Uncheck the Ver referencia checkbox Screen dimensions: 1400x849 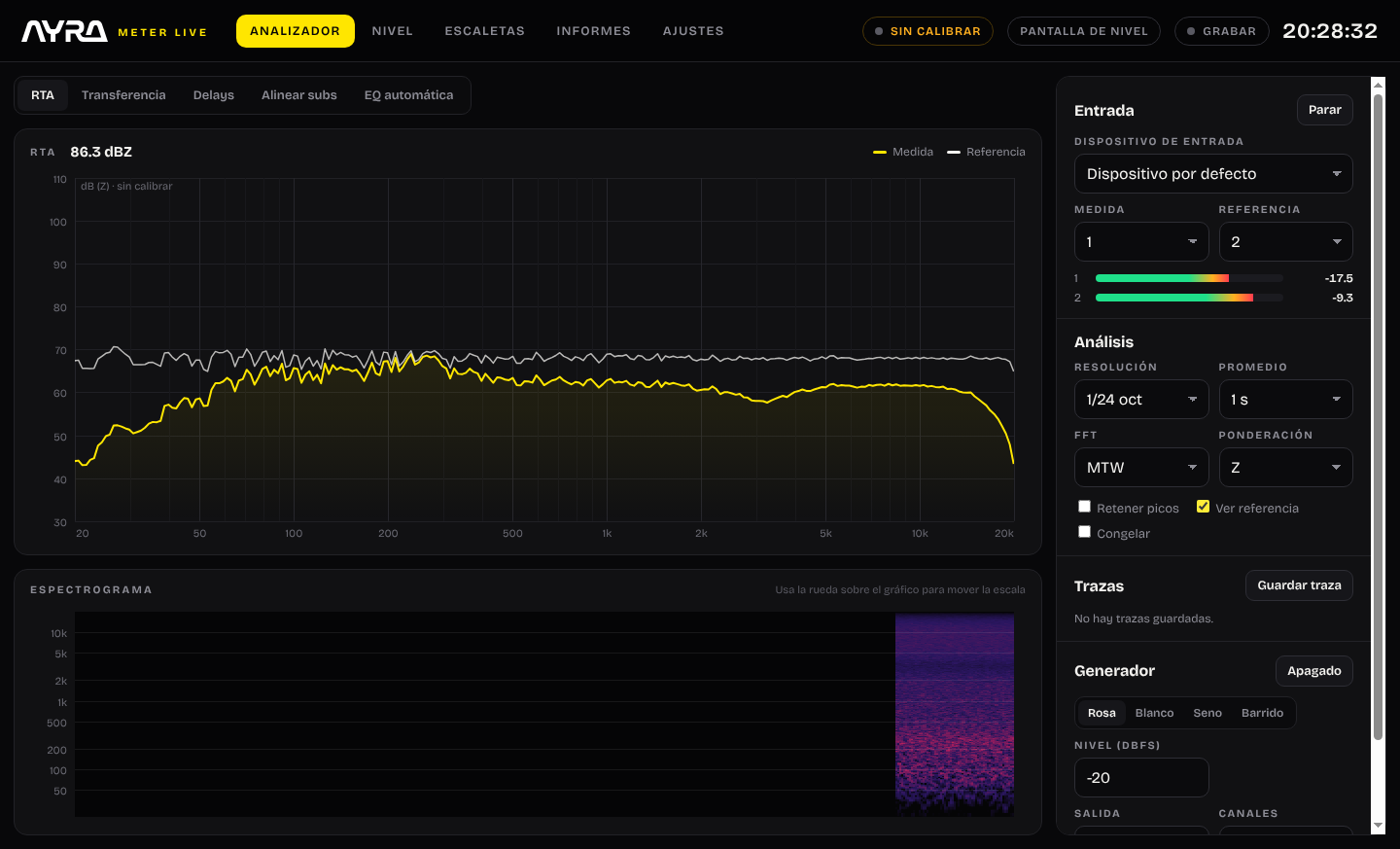(1203, 507)
